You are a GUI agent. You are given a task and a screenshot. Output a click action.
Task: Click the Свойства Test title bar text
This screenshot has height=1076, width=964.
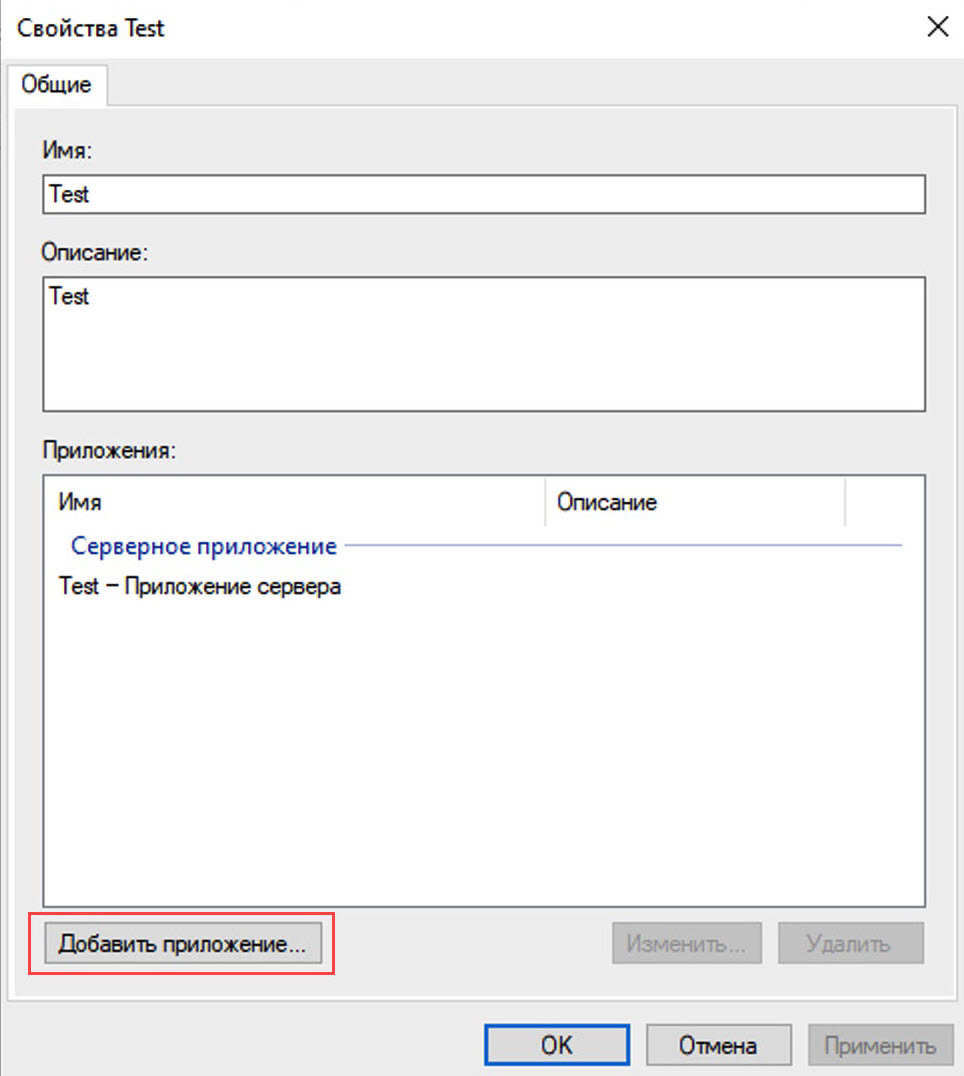[91, 28]
